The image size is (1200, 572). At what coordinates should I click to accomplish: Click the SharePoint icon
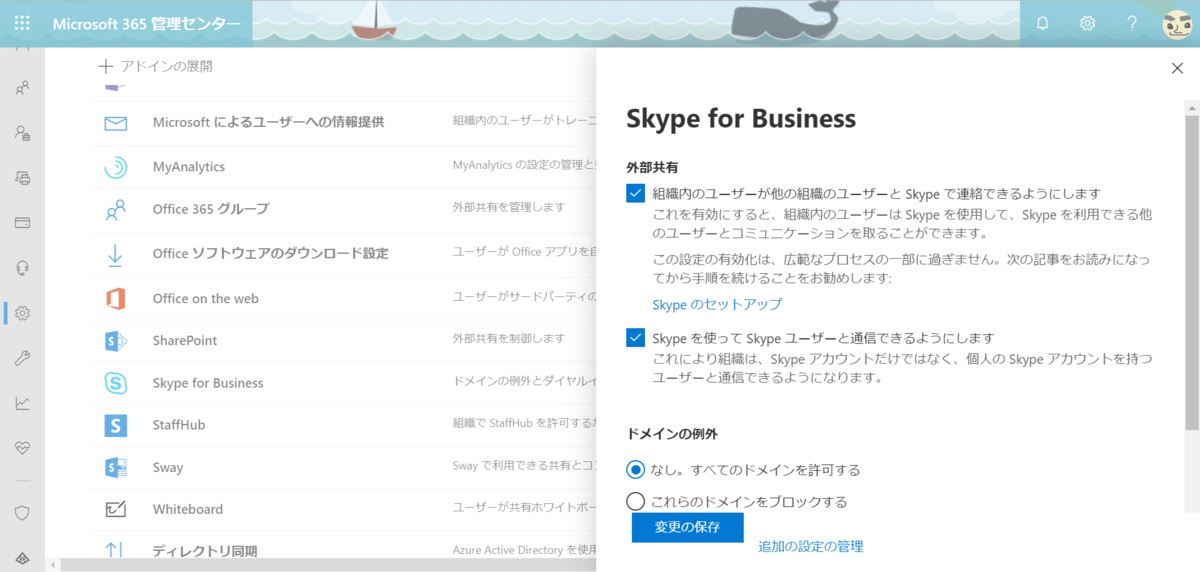coord(116,341)
